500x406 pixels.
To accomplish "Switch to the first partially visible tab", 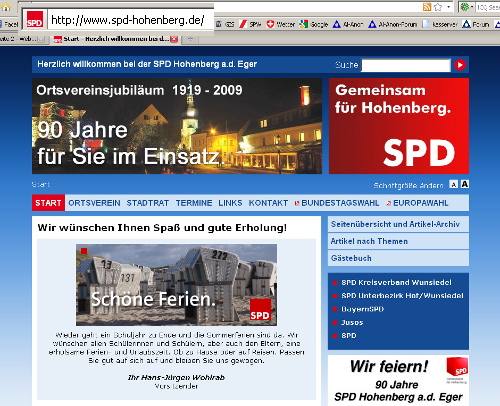I will (23, 39).
